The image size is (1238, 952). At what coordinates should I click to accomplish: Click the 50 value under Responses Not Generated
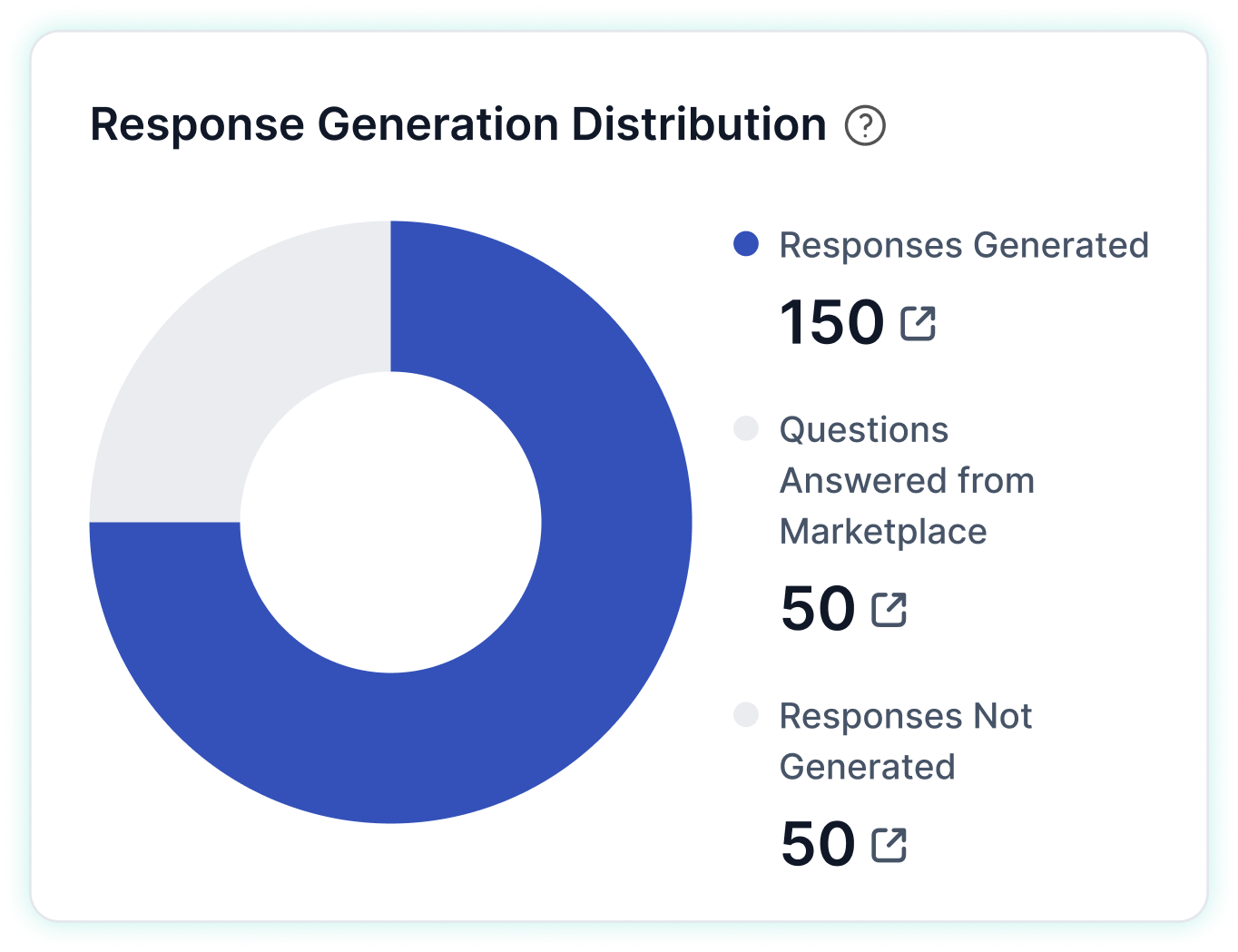(817, 845)
